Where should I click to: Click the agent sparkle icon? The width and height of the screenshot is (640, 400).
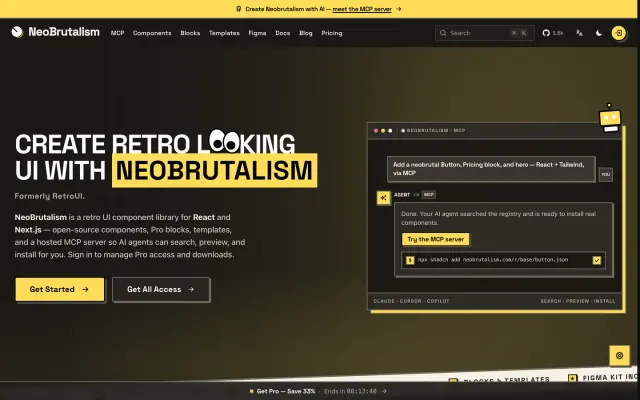[384, 198]
